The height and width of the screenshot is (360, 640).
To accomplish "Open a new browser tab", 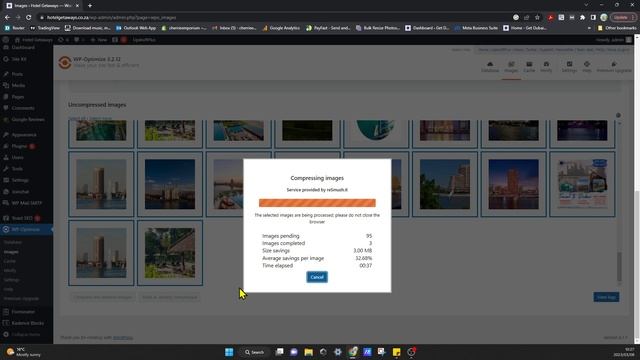I will pos(90,6).
